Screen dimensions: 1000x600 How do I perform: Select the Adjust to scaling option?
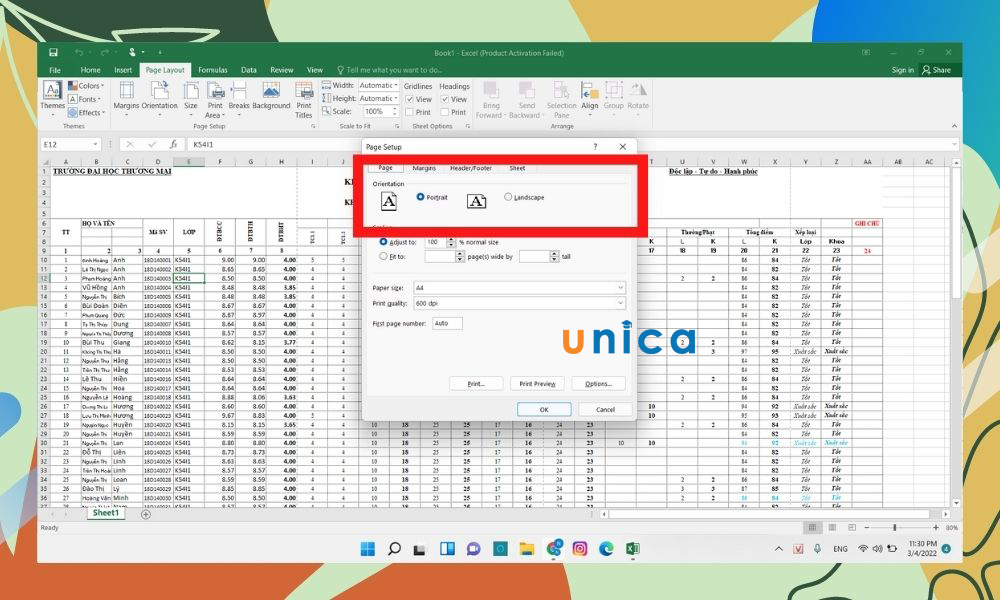coord(383,242)
